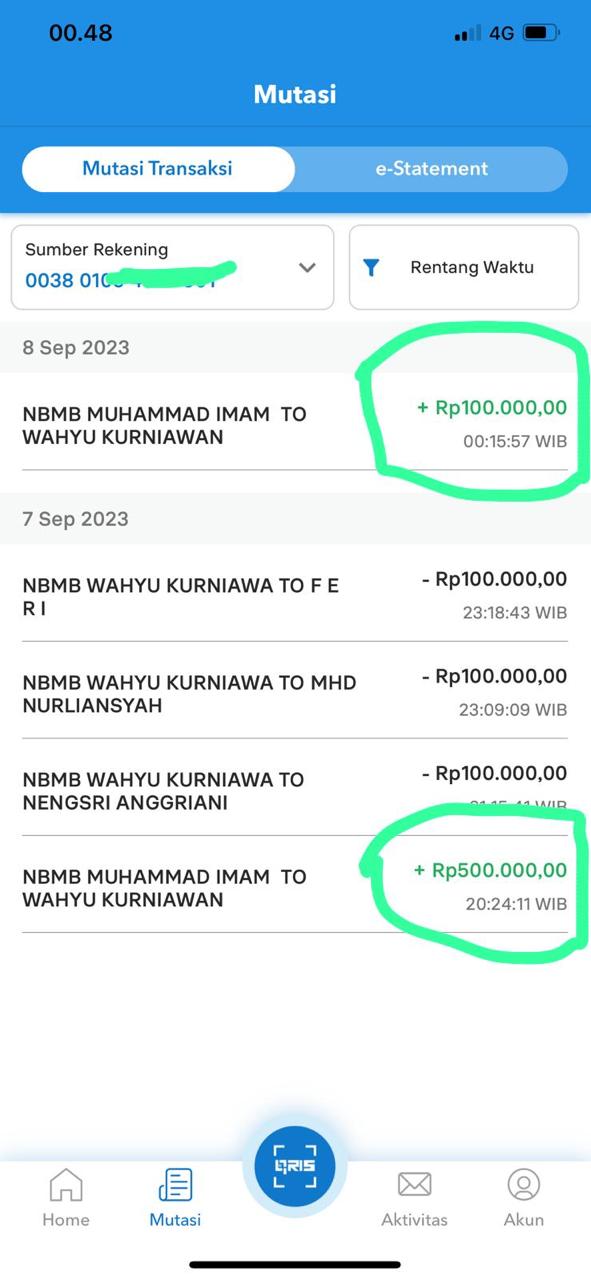
Task: Tap the battery indicator in status bar
Action: click(x=541, y=33)
